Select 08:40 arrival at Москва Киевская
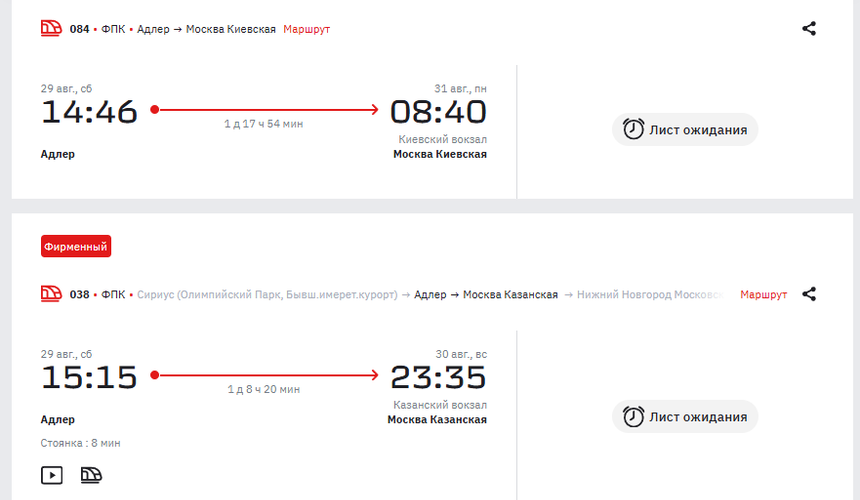Viewport: 860px width, 500px height. point(438,112)
